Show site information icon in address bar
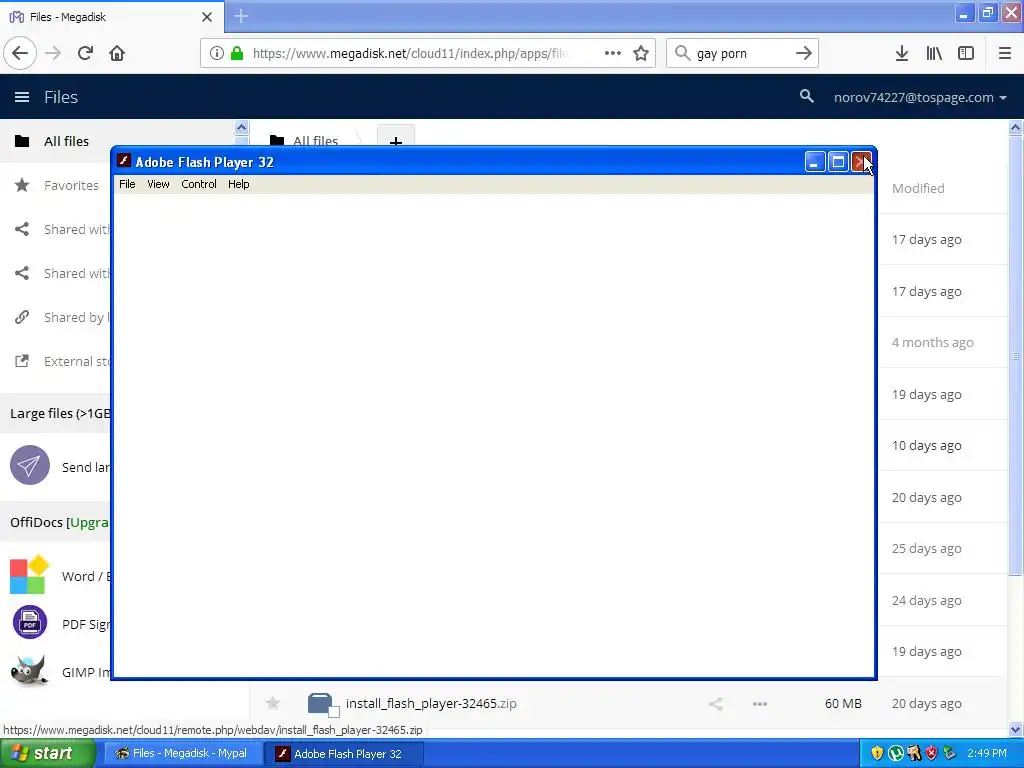 pyautogui.click(x=217, y=53)
